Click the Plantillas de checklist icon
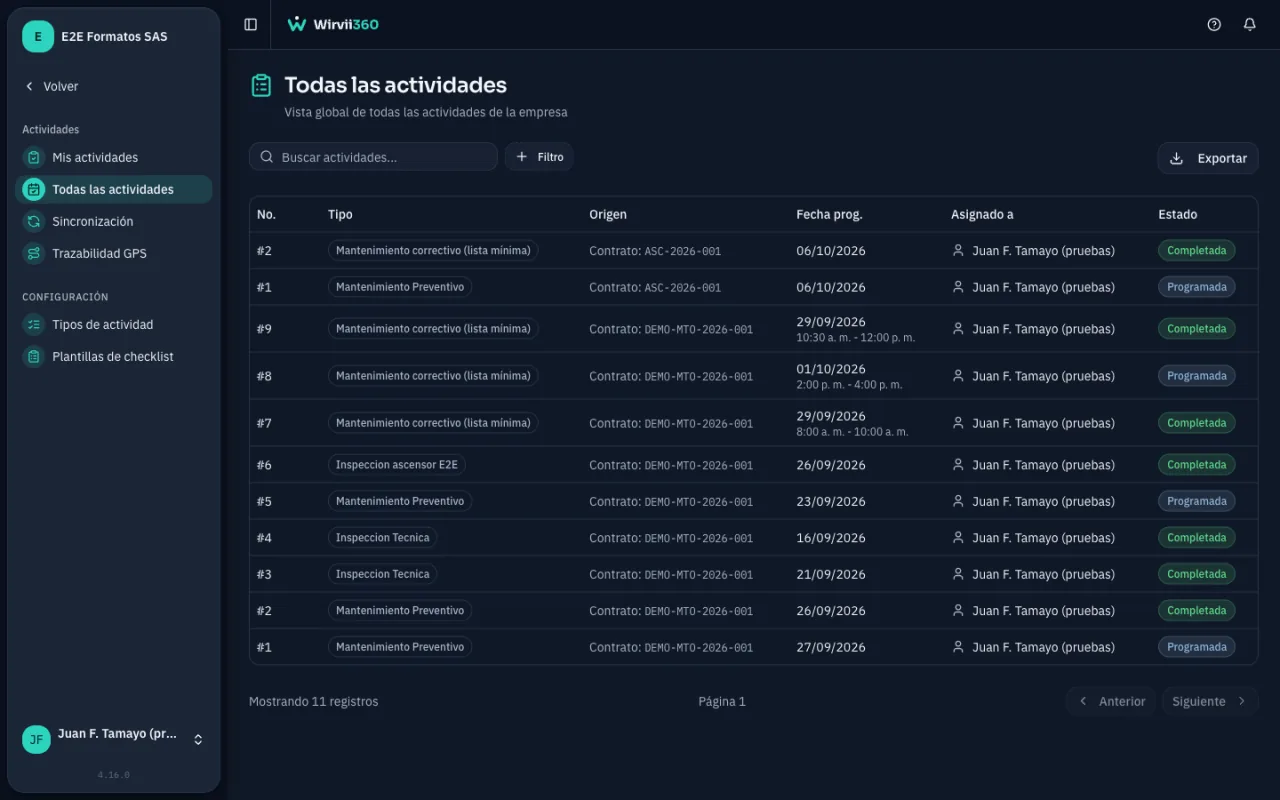 [x=34, y=356]
